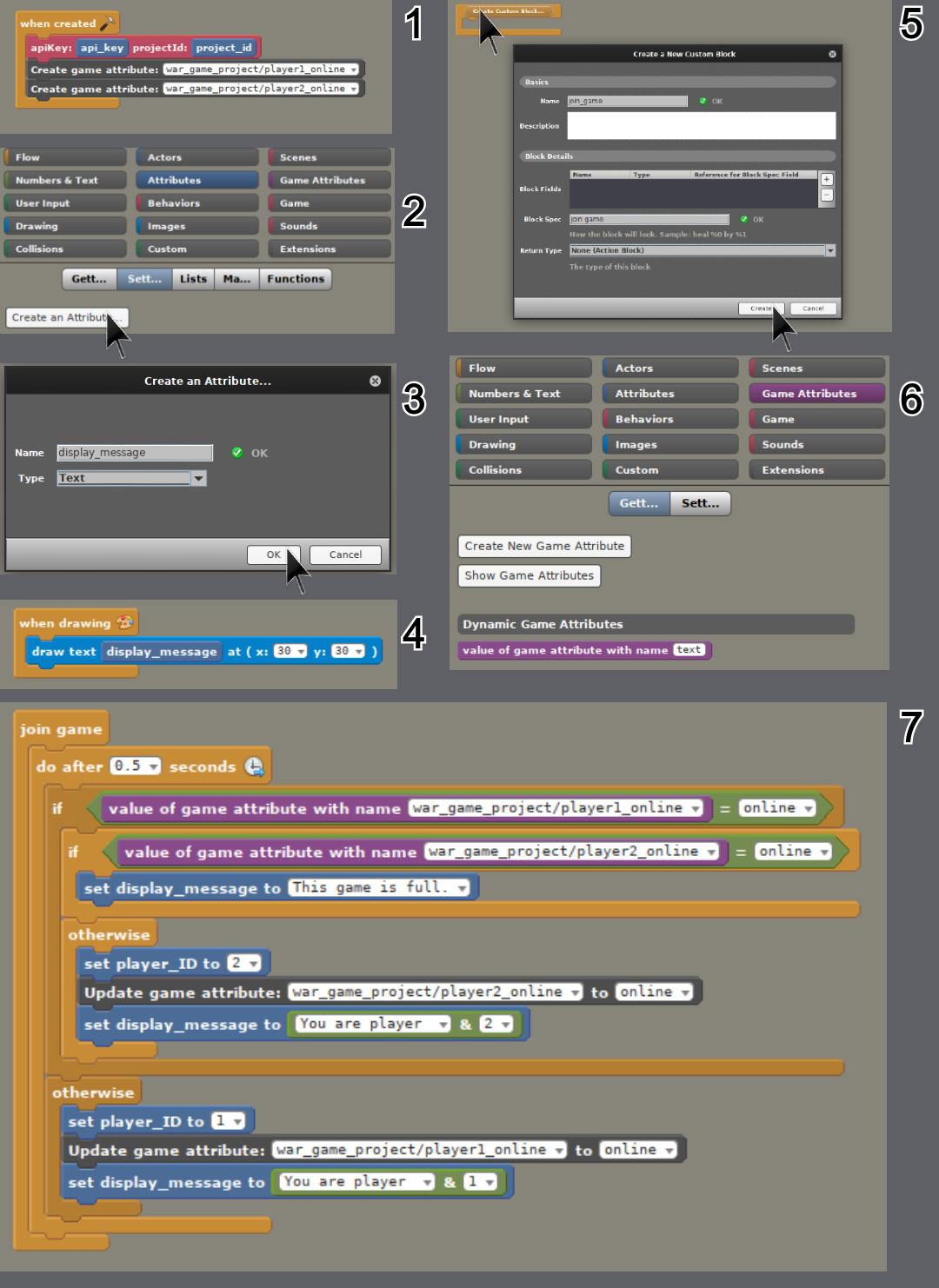Image resolution: width=939 pixels, height=1288 pixels.
Task: Click the minus icon to remove a Block Field
Action: coord(828,196)
